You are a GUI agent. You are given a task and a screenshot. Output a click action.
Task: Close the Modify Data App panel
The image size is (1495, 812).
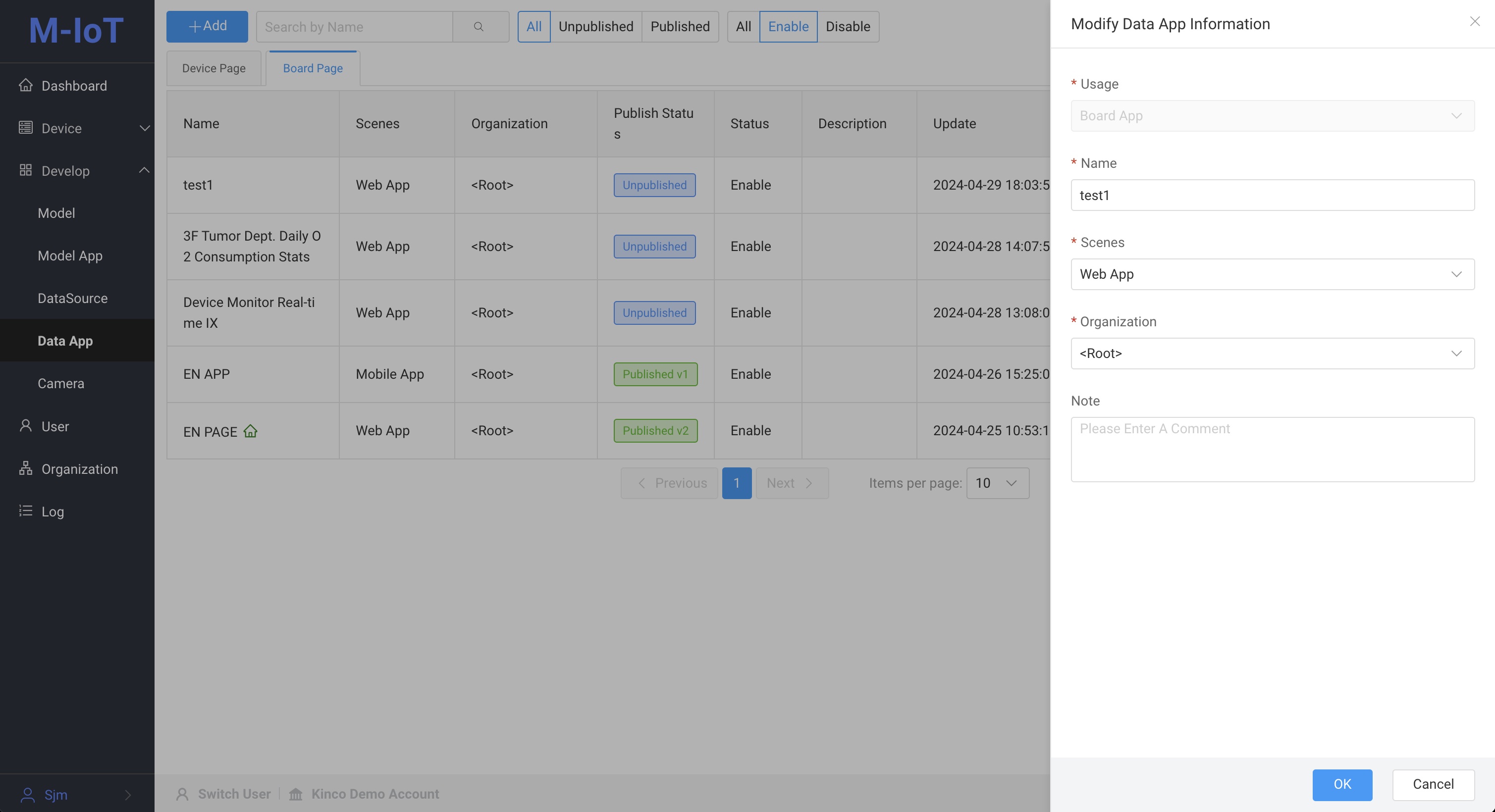[1474, 21]
